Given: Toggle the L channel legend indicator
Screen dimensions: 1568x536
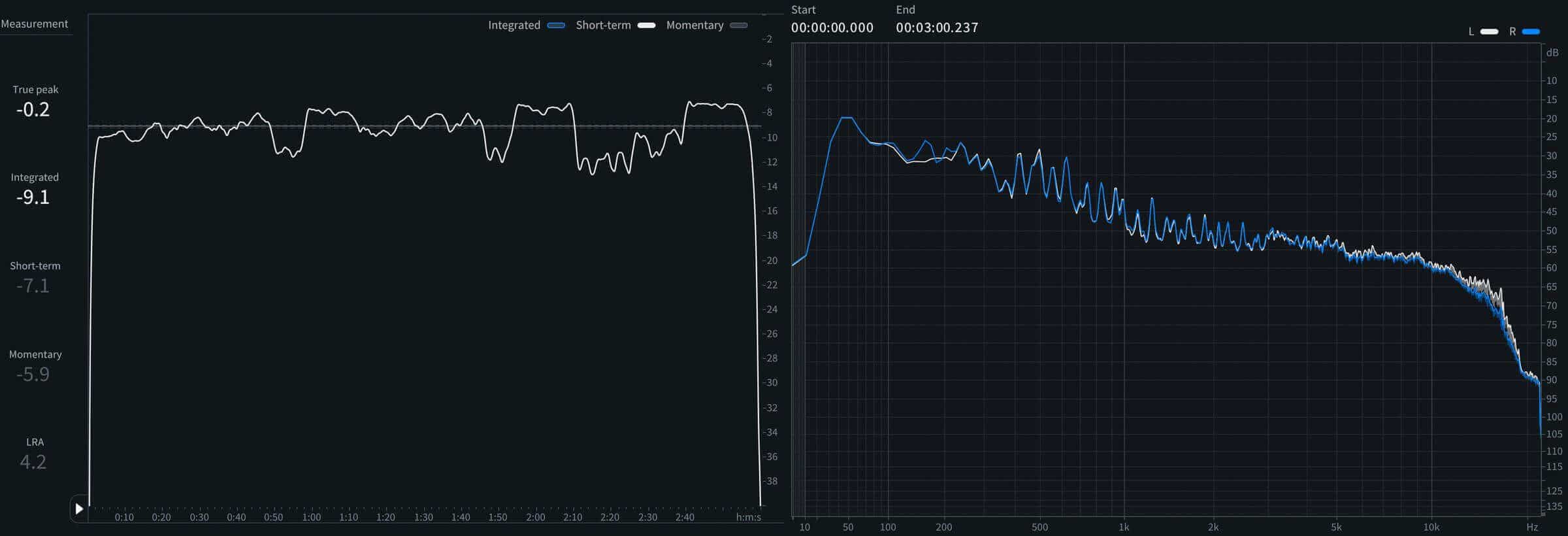Looking at the screenshot, I should pos(1489,31).
